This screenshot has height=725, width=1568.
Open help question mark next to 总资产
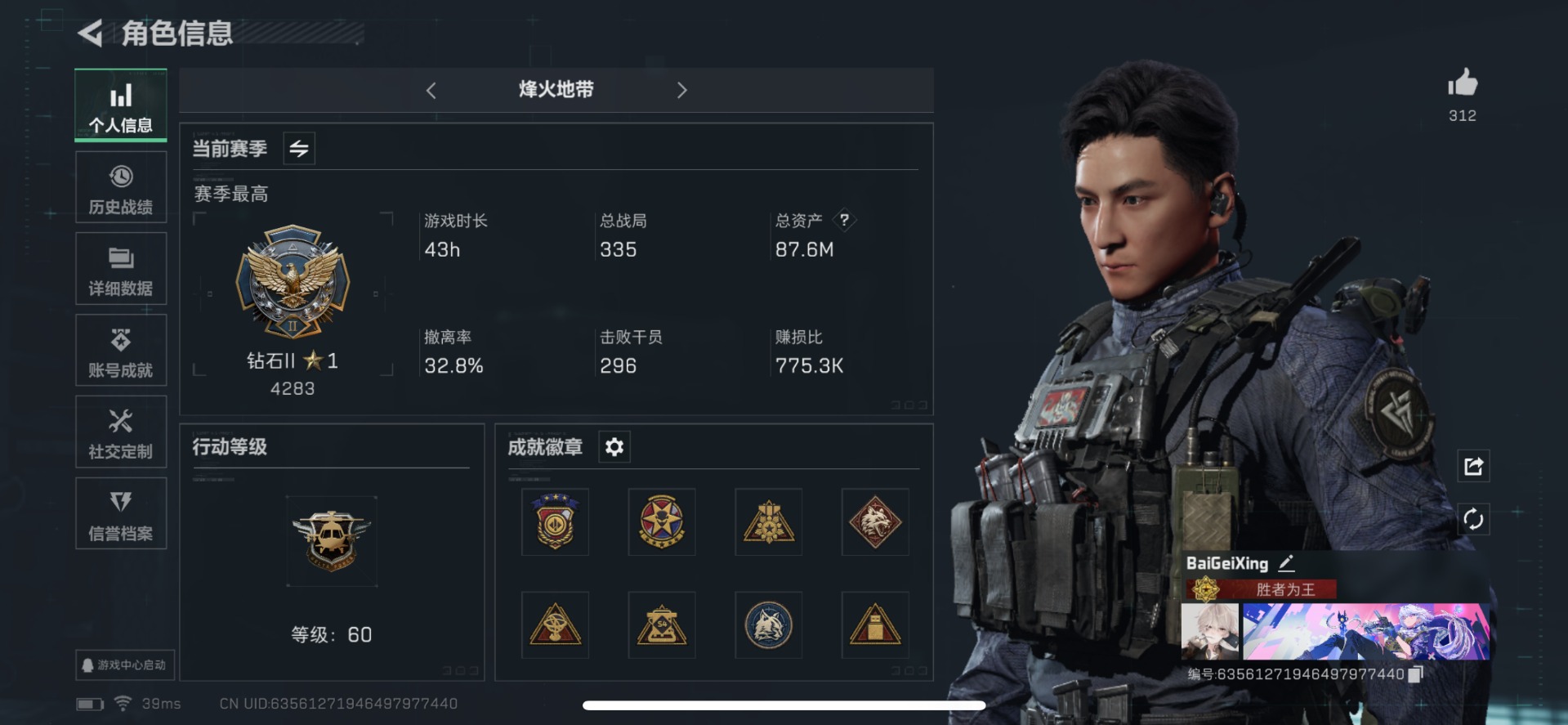pos(844,220)
